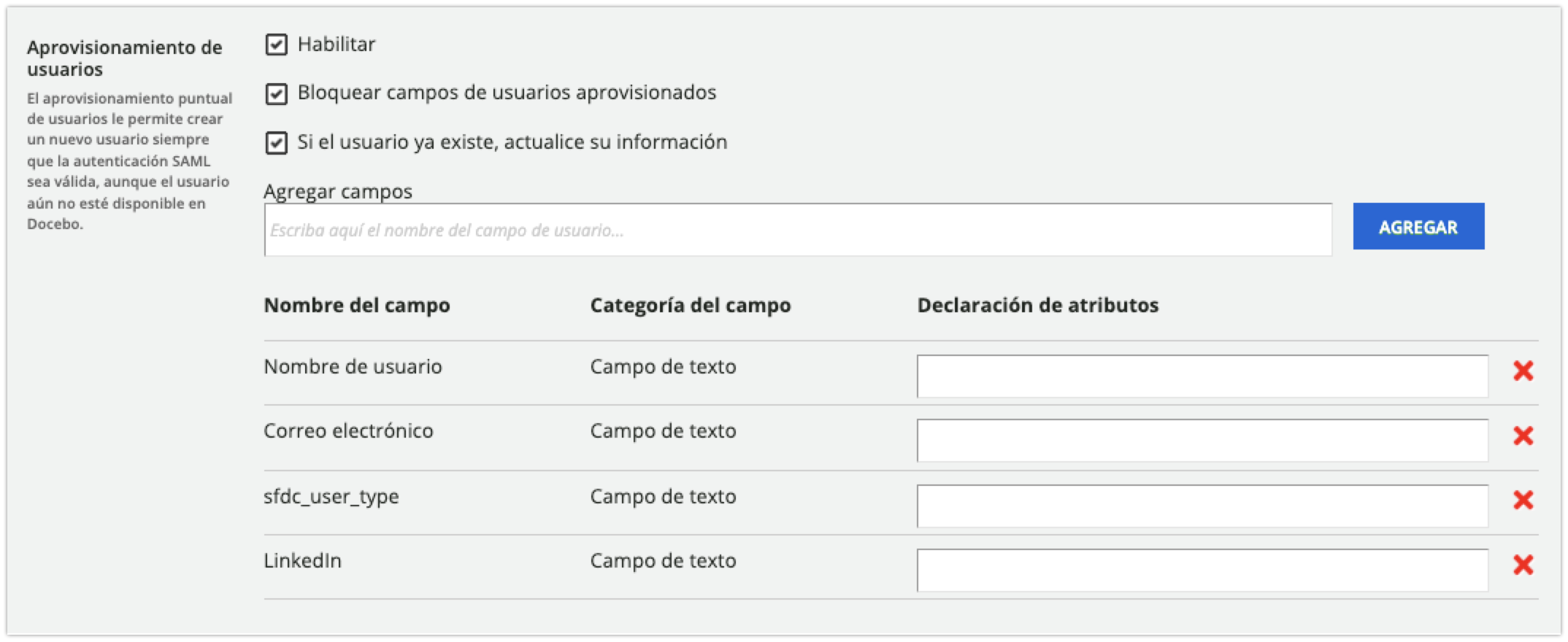Screen dimensions: 1568x642
Task: Select Campo de texto in the LinkedIn row
Action: (663, 561)
